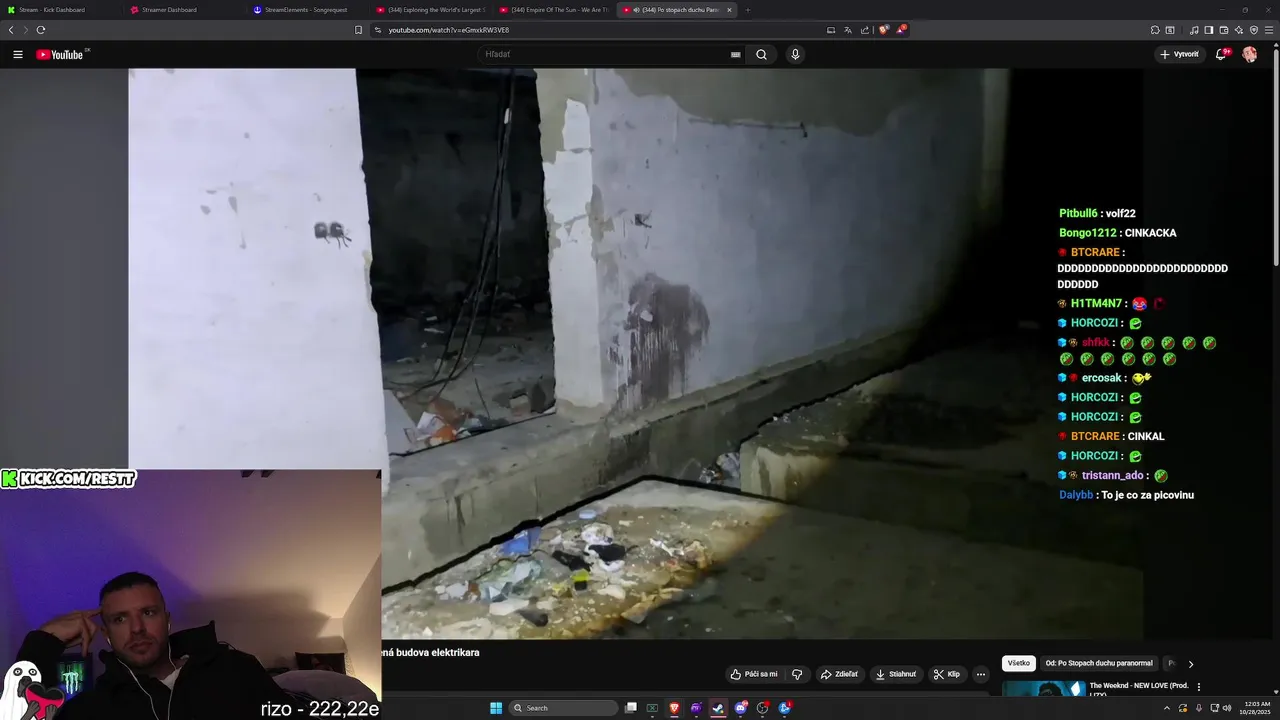Open the picture-in-picture icon in address bar
This screenshot has width=1280, height=720.
coord(831,30)
